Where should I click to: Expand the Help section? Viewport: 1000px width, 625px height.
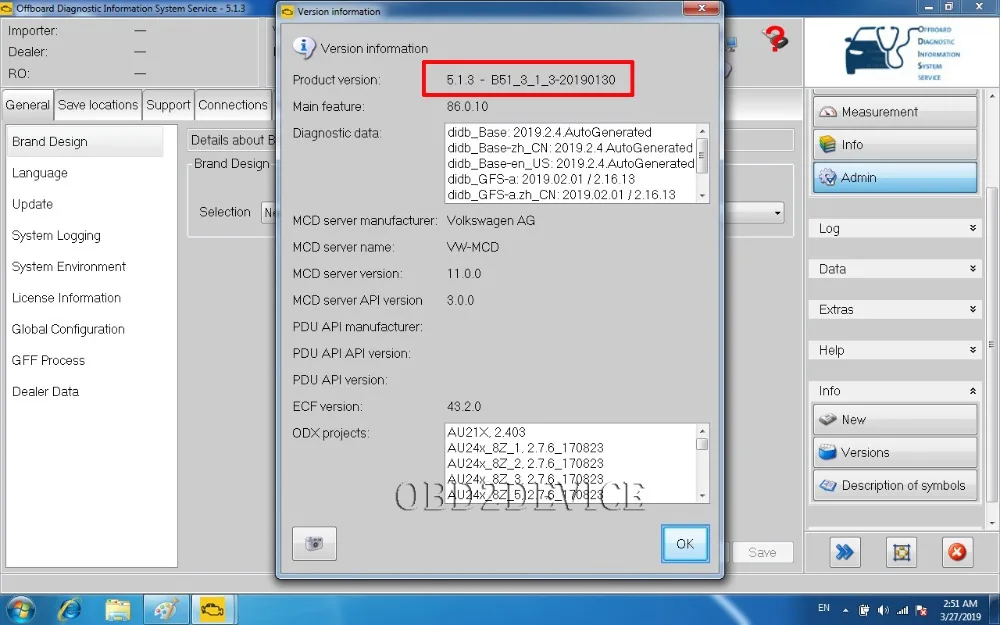(x=895, y=350)
